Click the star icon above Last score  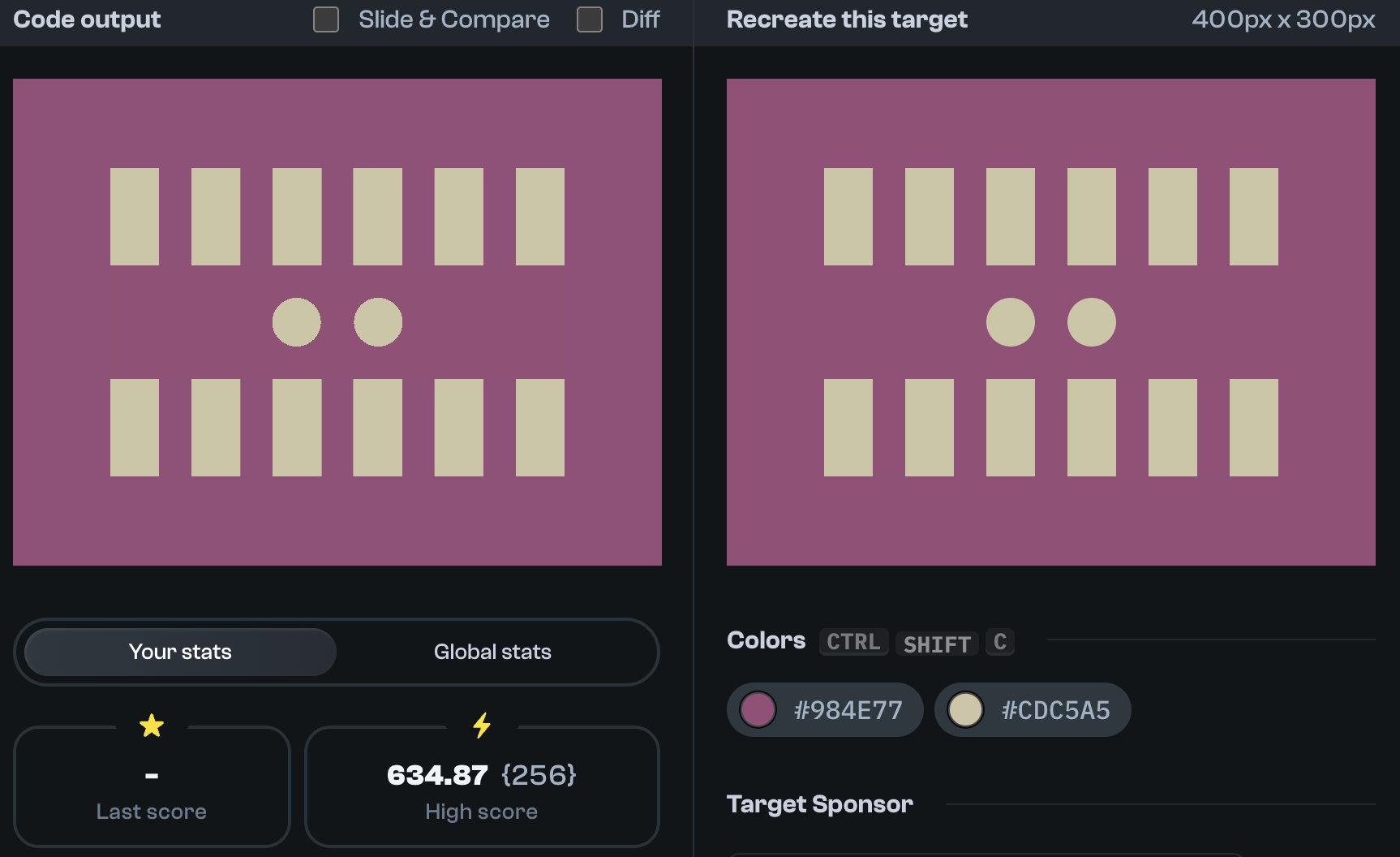pos(152,725)
